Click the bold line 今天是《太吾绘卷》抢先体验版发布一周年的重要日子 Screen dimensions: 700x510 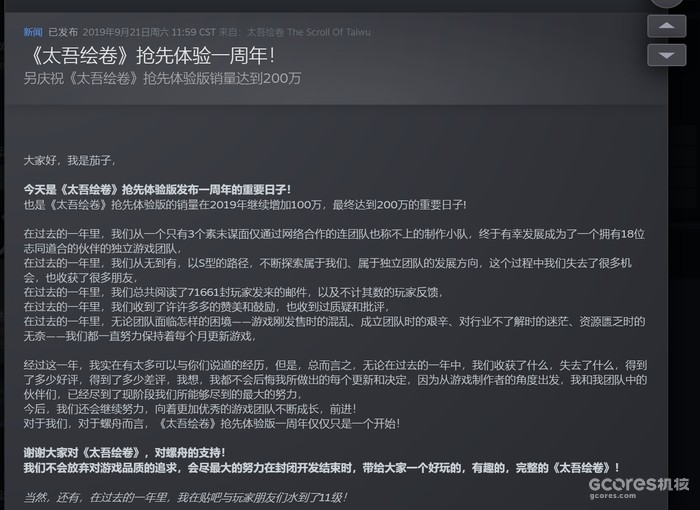(x=157, y=190)
